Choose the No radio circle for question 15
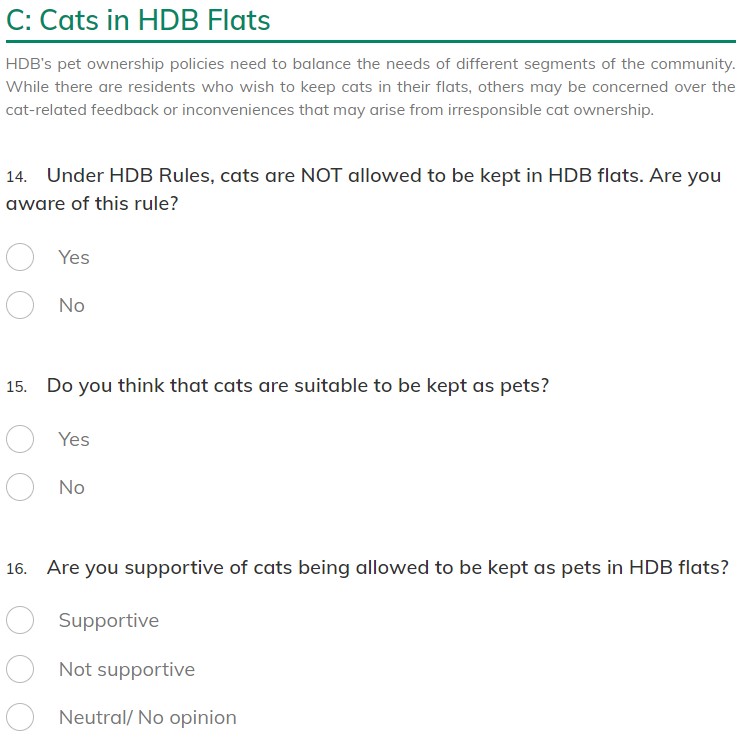Viewport: 743px width, 747px height. tap(20, 487)
